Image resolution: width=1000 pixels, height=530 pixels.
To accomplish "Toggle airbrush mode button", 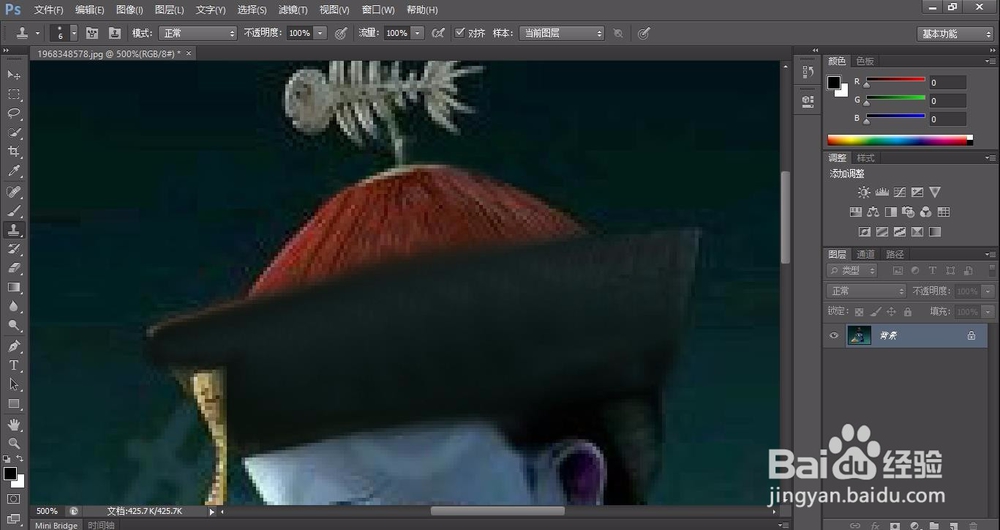I will tap(438, 33).
